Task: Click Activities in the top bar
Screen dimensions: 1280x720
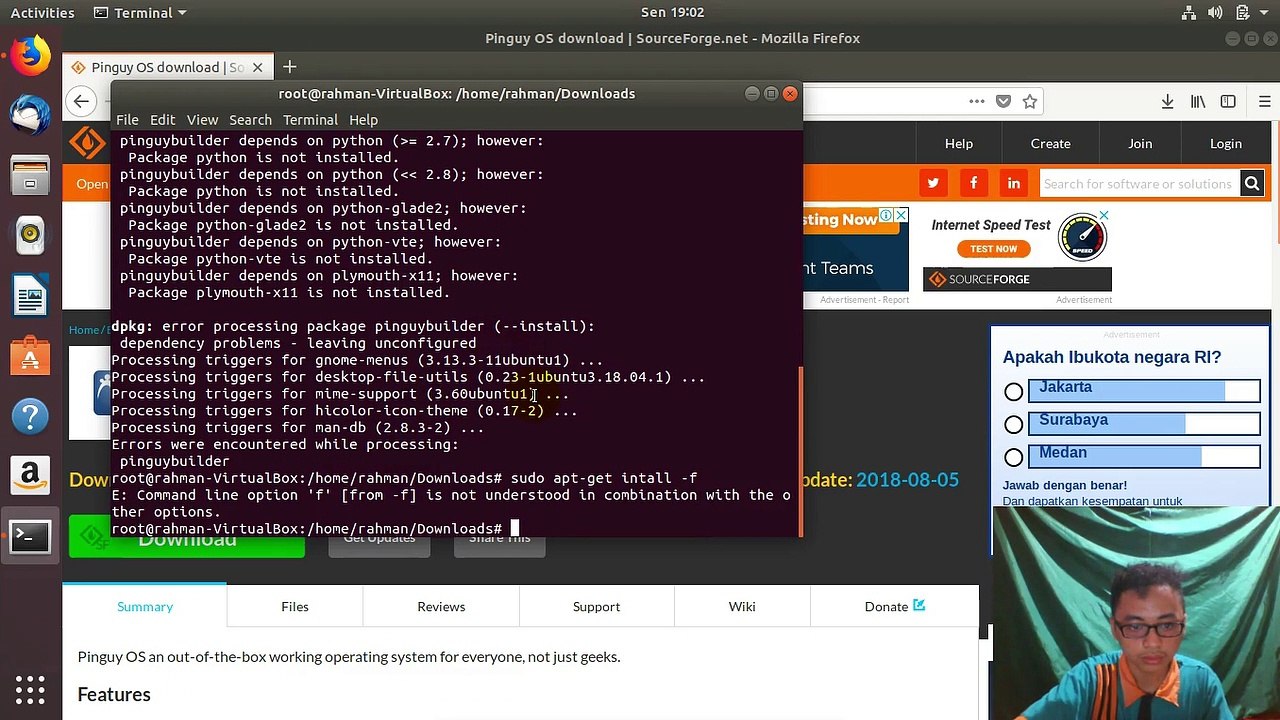Action: [42, 13]
